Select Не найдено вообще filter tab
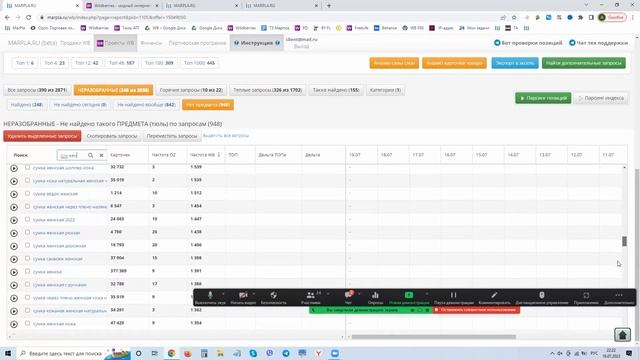This screenshot has width=640, height=360. pyautogui.click(x=146, y=105)
